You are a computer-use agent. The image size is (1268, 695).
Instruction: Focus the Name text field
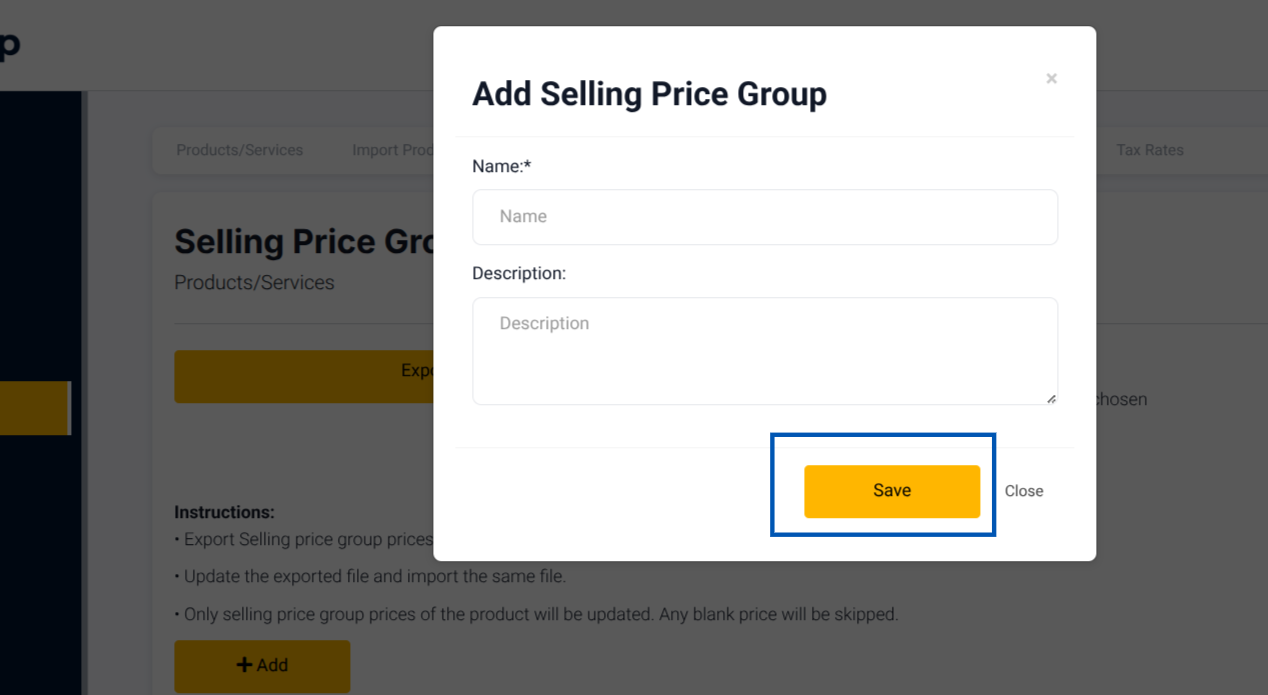(x=765, y=217)
